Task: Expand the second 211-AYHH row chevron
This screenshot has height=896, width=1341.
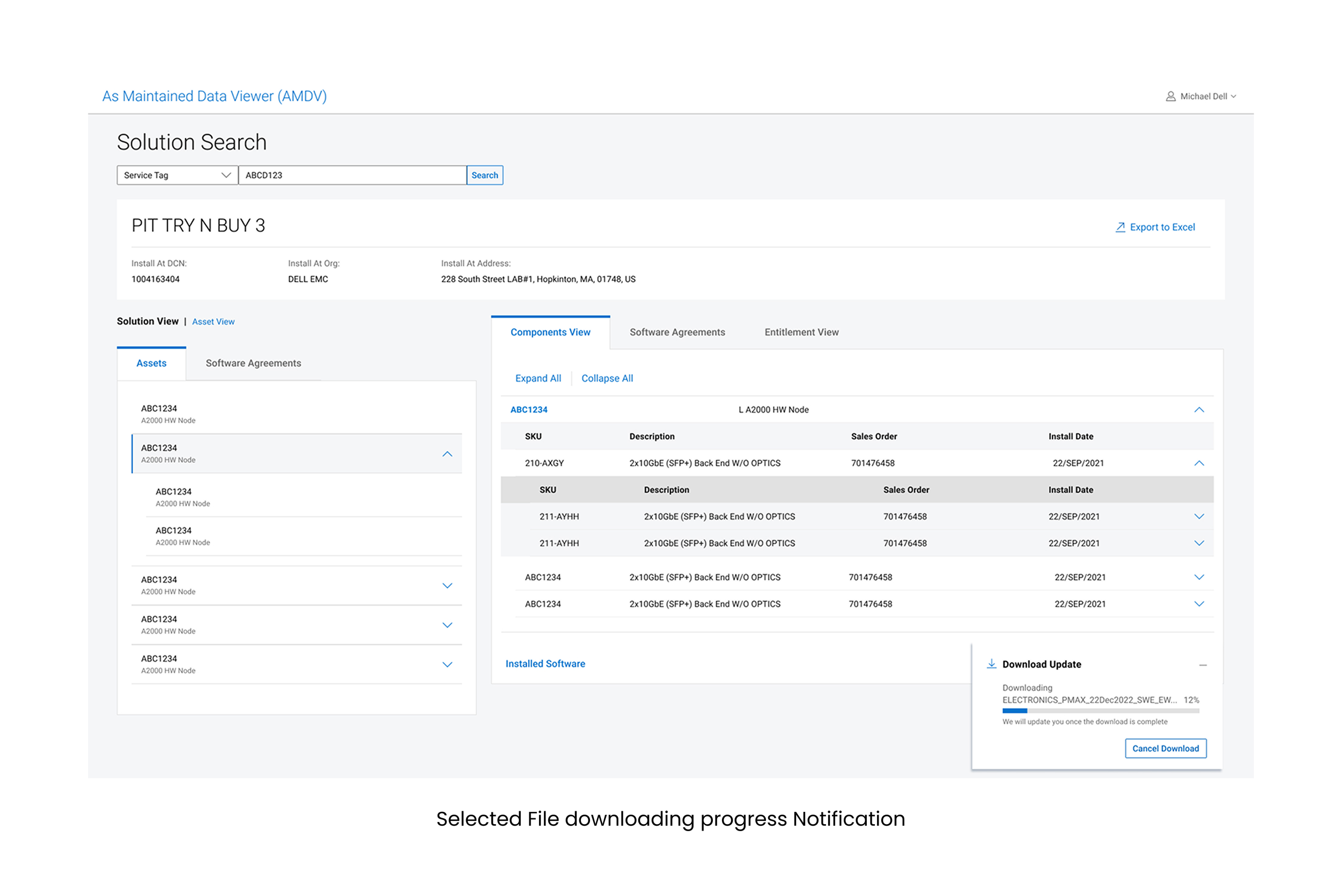Action: coord(1199,543)
